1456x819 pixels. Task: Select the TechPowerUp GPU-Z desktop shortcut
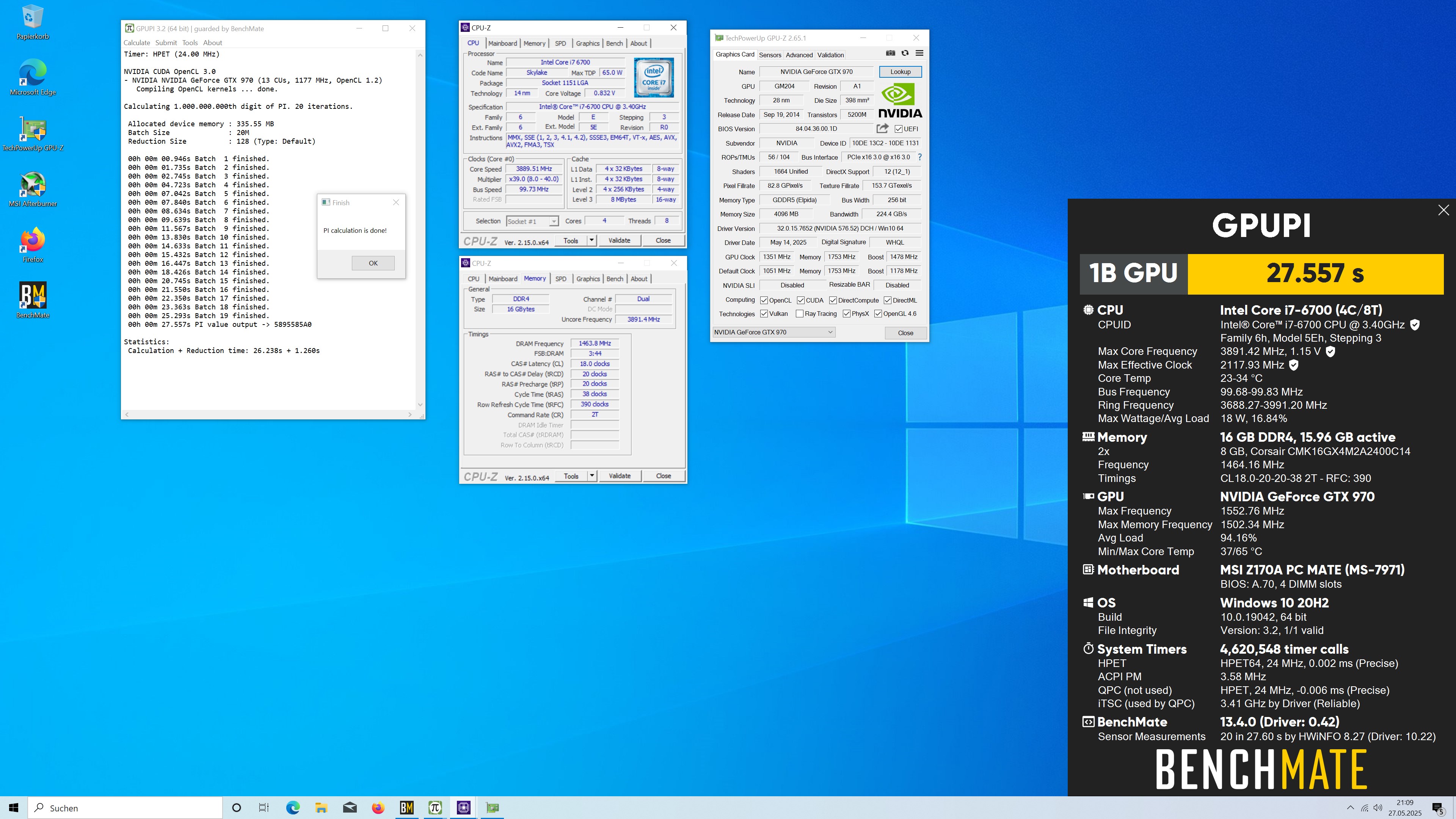coord(33,133)
